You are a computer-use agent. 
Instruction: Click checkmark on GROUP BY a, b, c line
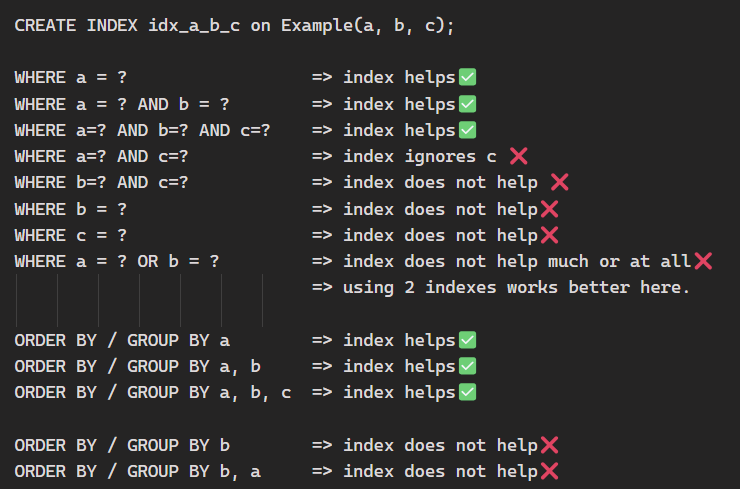pyautogui.click(x=466, y=392)
